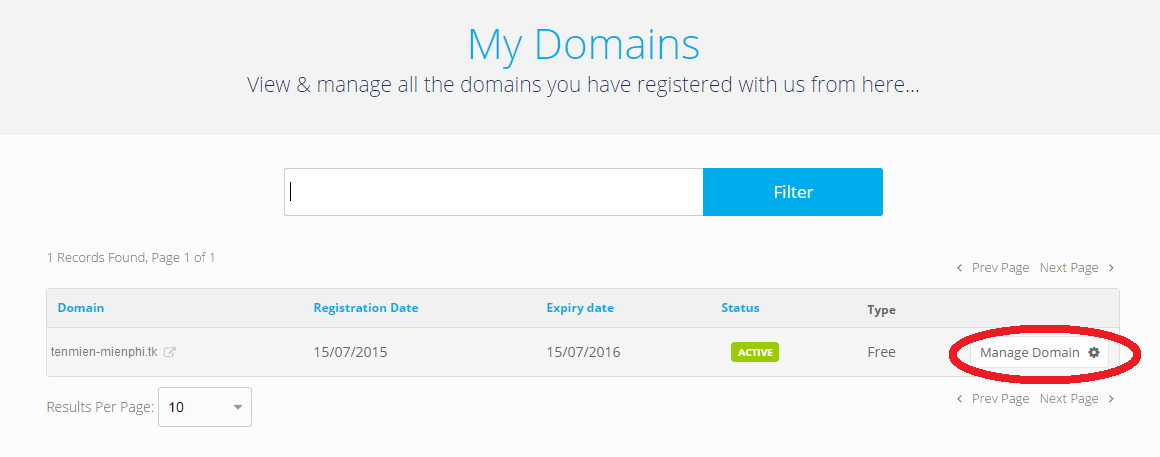1160x457 pixels.
Task: Open the tenmien-mienphi.tk domain link
Action: (x=104, y=352)
